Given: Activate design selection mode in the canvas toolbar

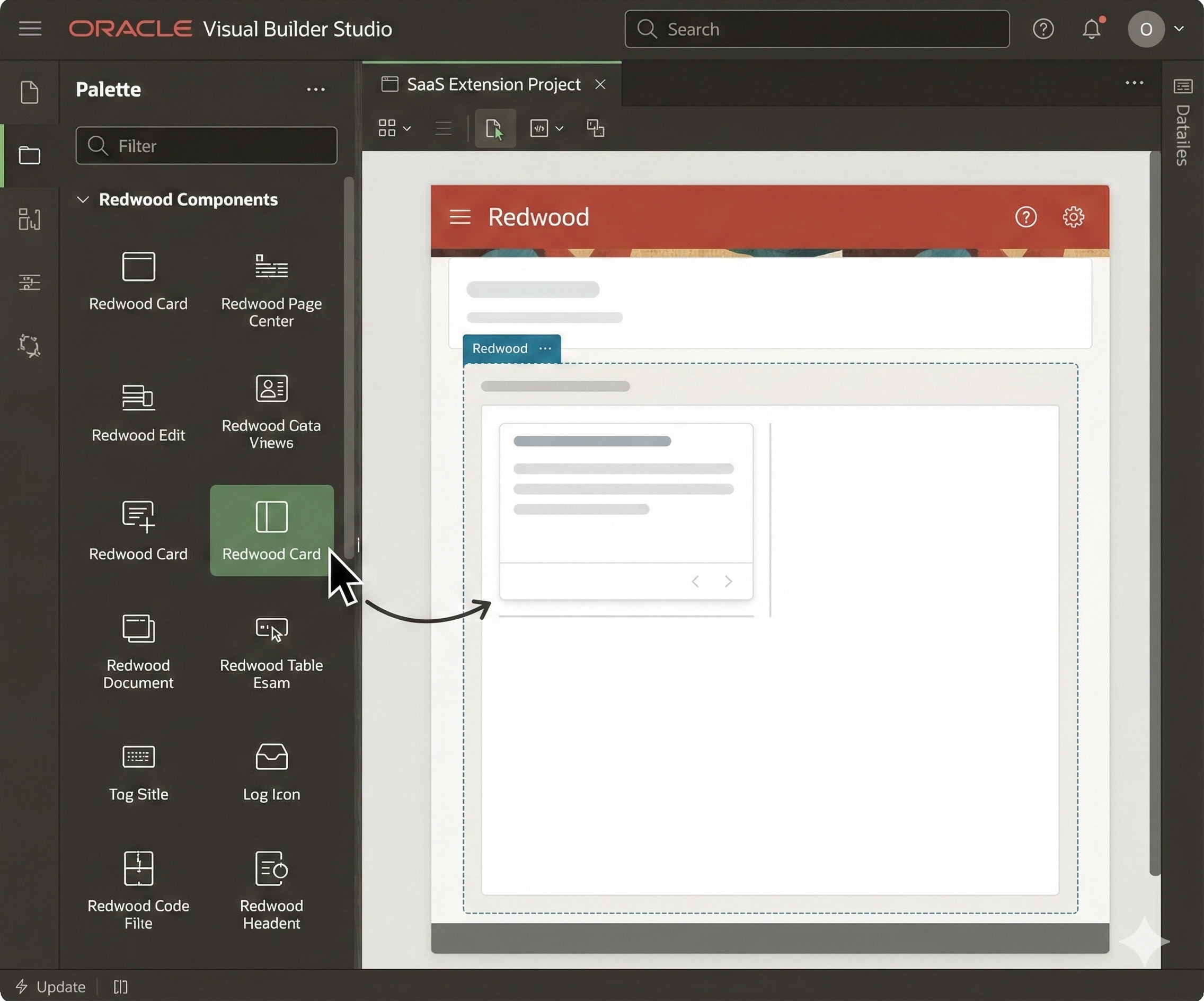Looking at the screenshot, I should 494,128.
